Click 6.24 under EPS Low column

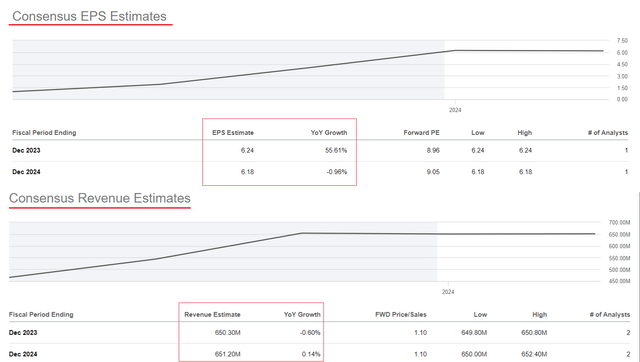[x=478, y=150]
